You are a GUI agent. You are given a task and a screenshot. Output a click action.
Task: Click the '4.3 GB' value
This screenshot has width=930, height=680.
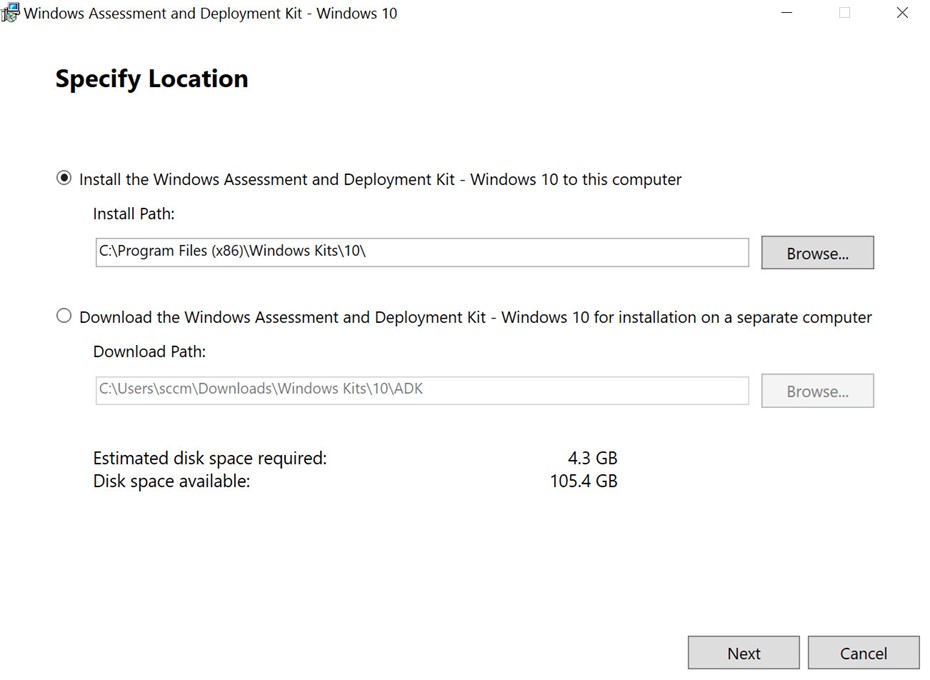coord(593,458)
